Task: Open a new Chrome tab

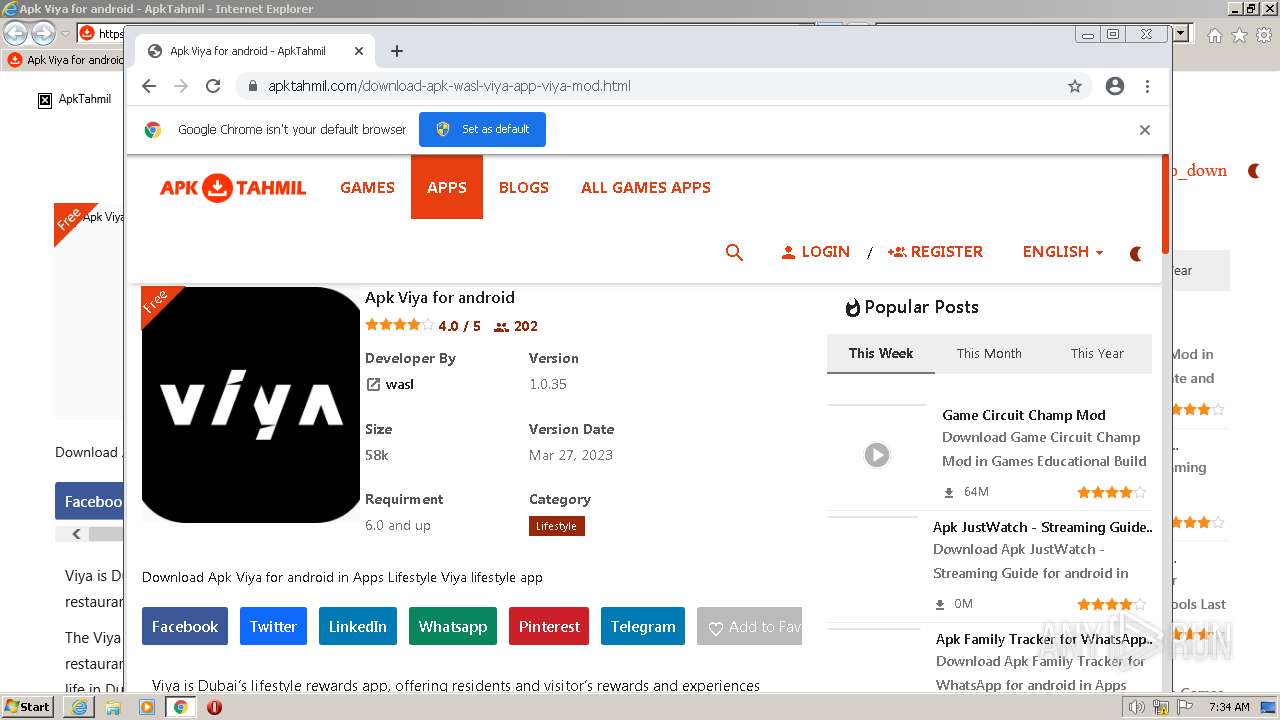Action: pyautogui.click(x=397, y=51)
